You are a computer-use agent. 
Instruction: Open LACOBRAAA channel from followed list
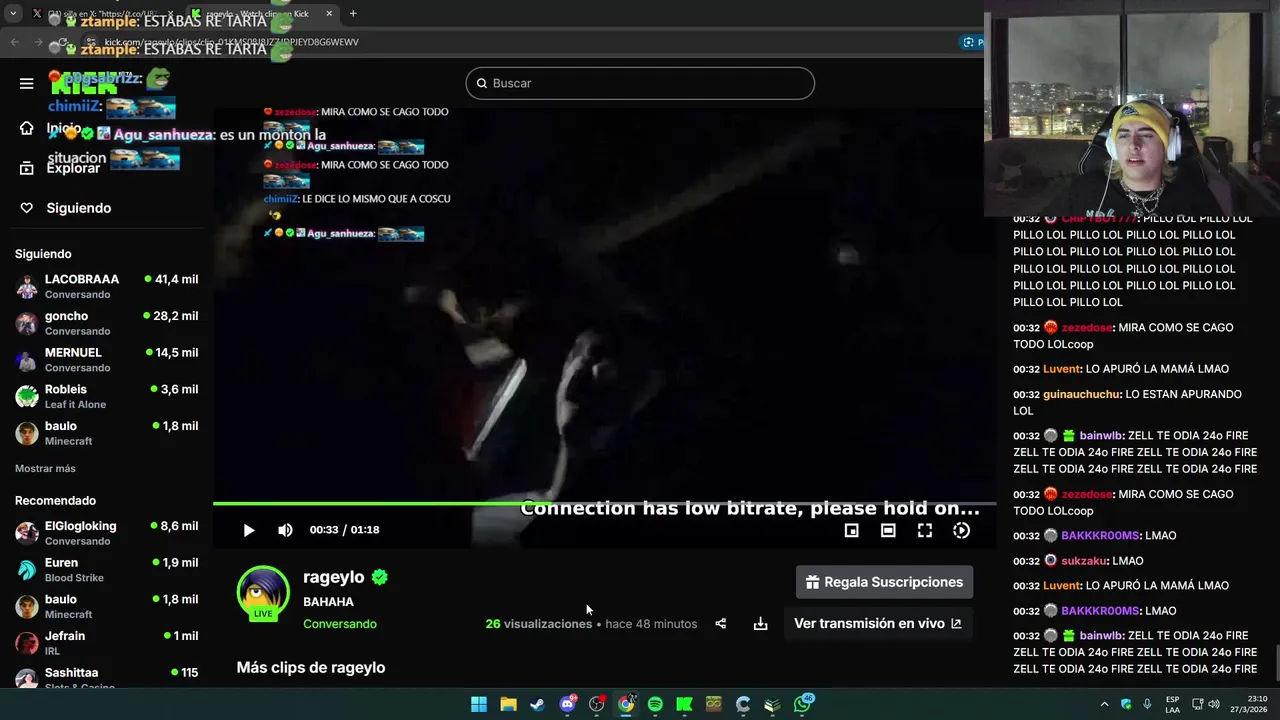click(107, 286)
